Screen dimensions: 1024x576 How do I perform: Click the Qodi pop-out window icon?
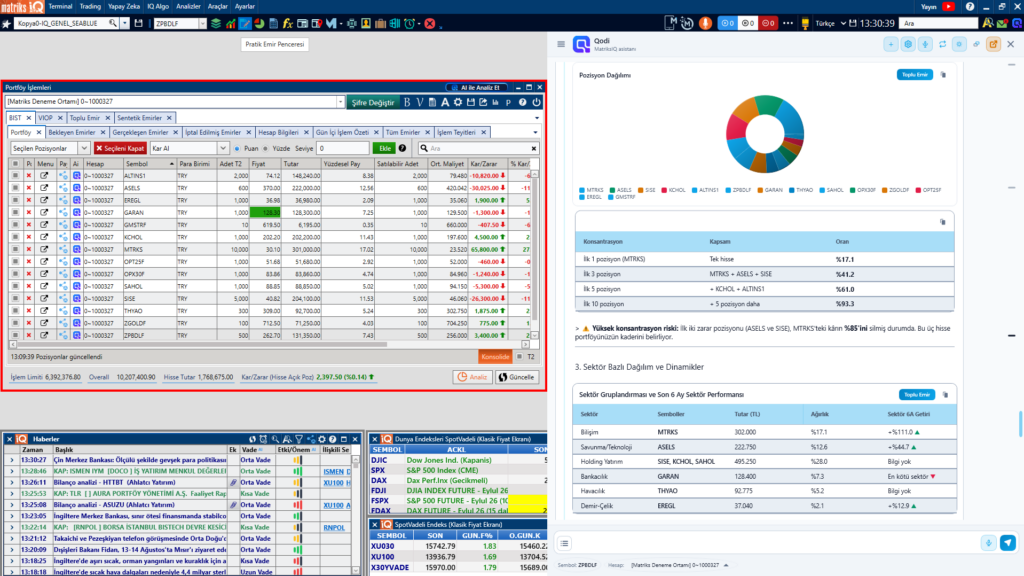coord(993,44)
